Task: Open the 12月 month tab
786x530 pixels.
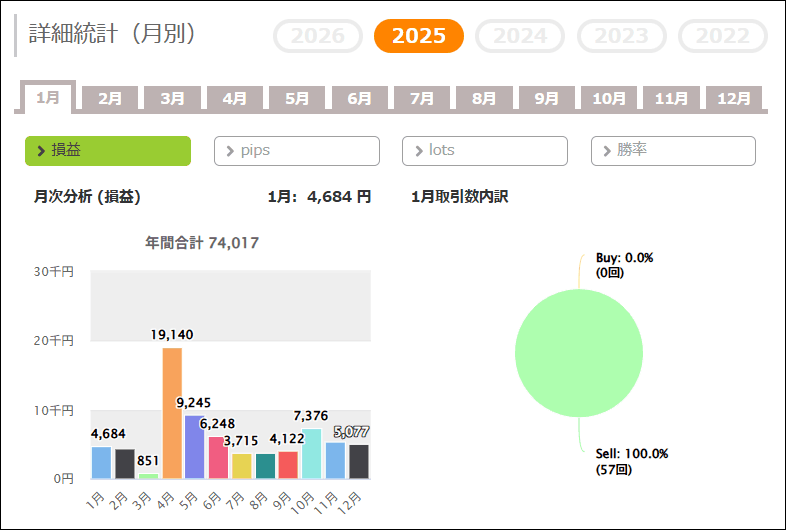Action: click(734, 99)
